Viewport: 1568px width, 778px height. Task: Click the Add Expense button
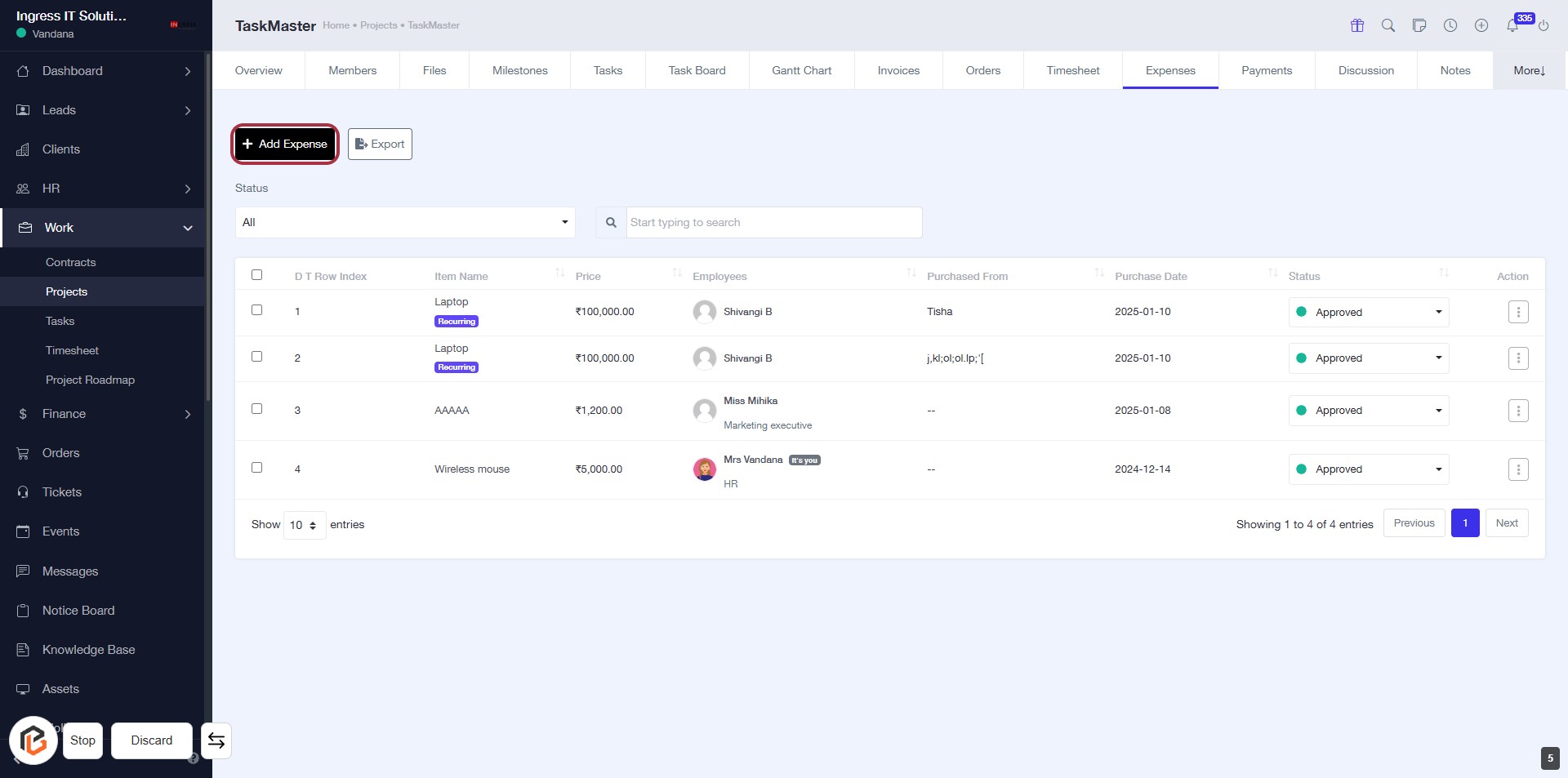pyautogui.click(x=285, y=144)
